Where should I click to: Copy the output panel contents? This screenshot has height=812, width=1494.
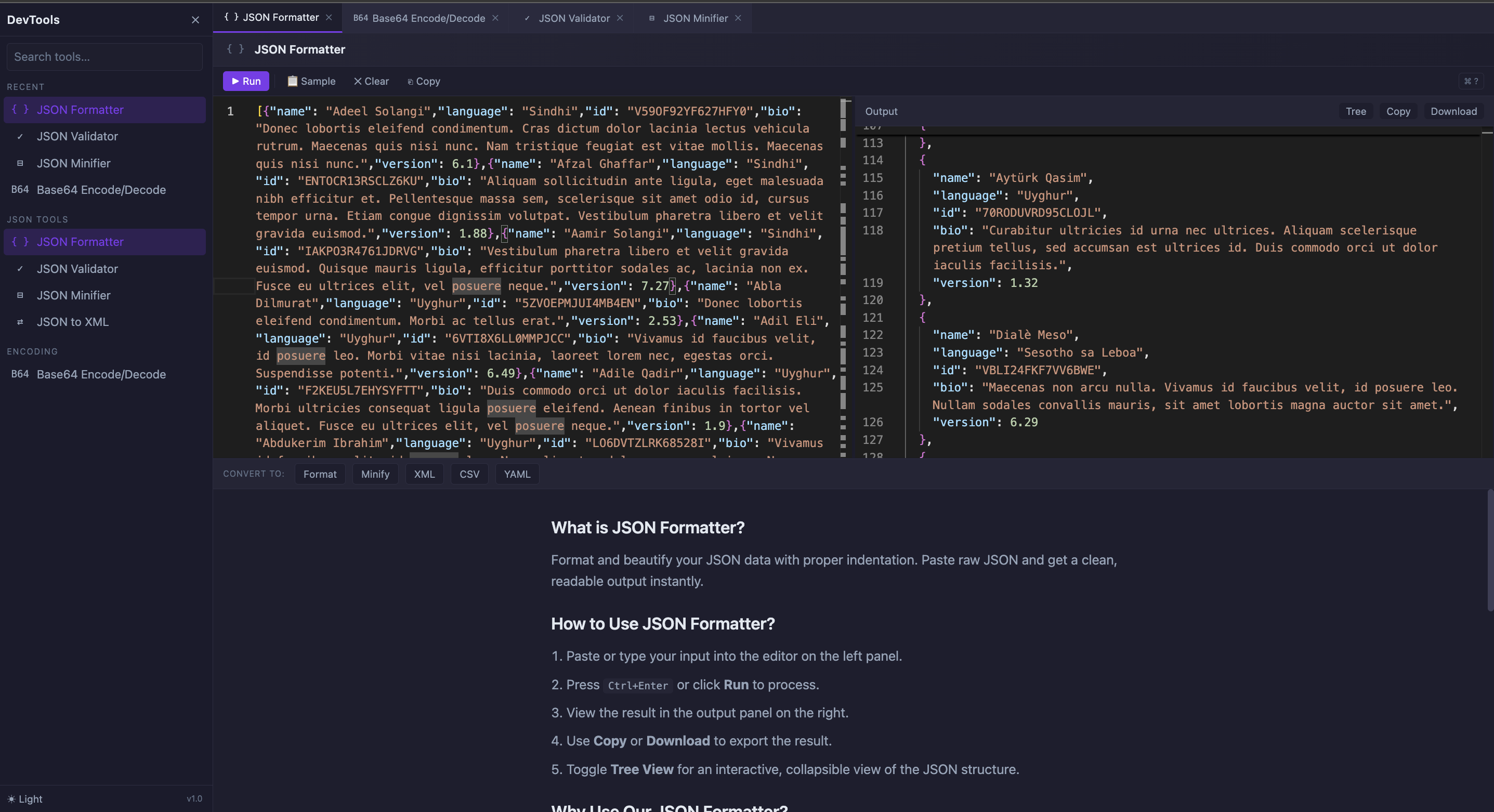(x=1398, y=111)
